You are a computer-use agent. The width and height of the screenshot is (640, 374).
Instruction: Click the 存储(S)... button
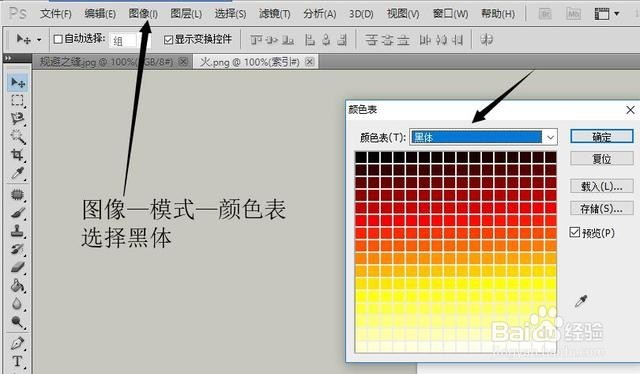pos(602,209)
